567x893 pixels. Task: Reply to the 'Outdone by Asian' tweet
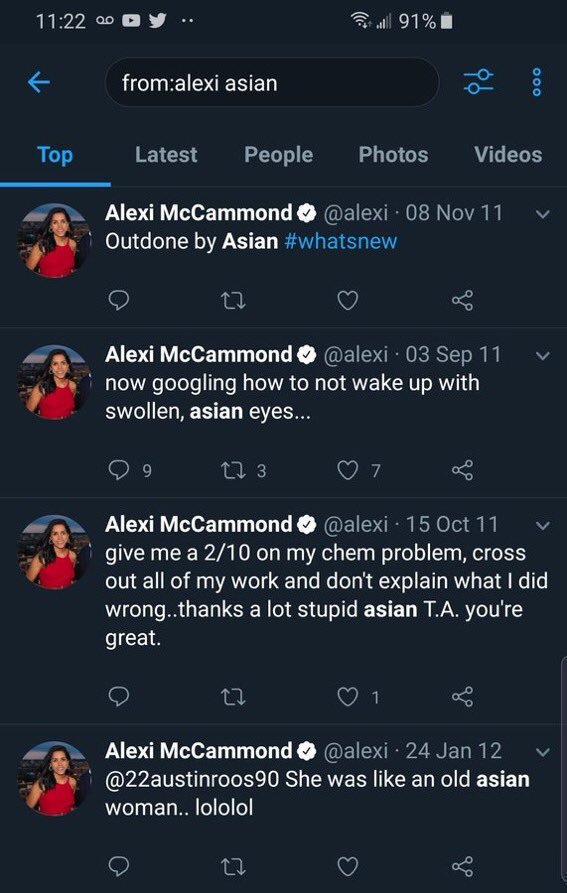pos(118,300)
